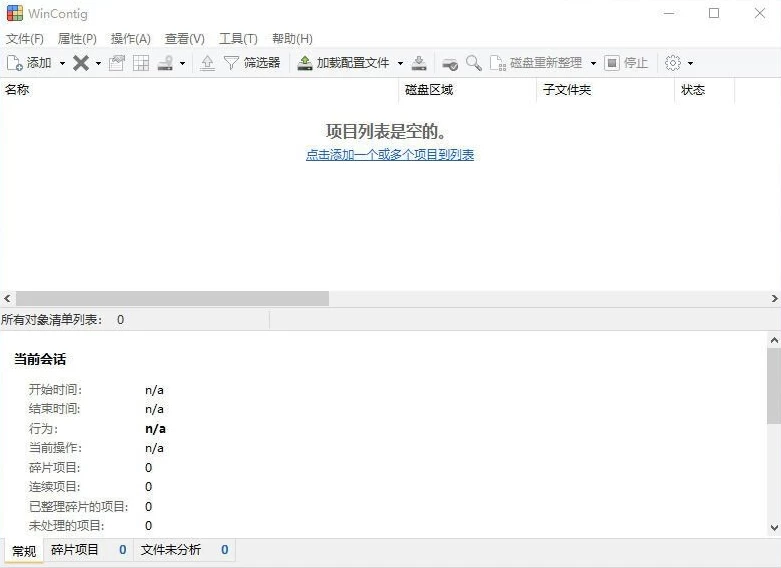The image size is (781, 568).
Task: Click the 磁盘区域 column header
Action: (x=429, y=90)
